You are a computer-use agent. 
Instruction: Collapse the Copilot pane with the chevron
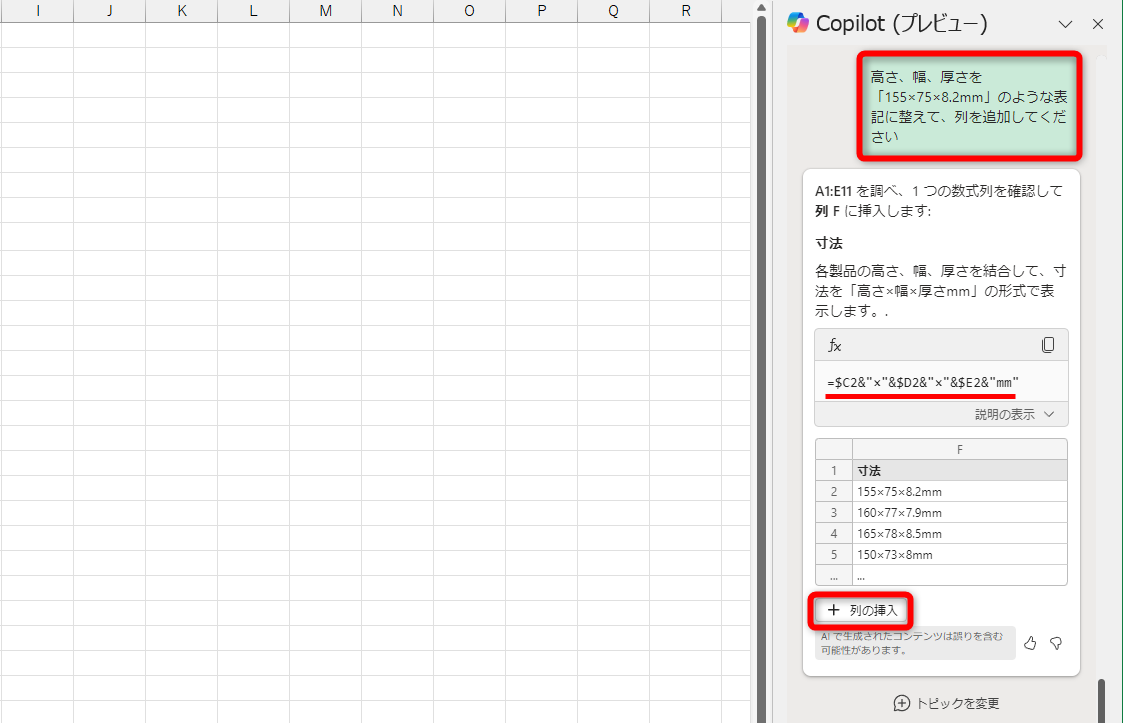(1066, 23)
